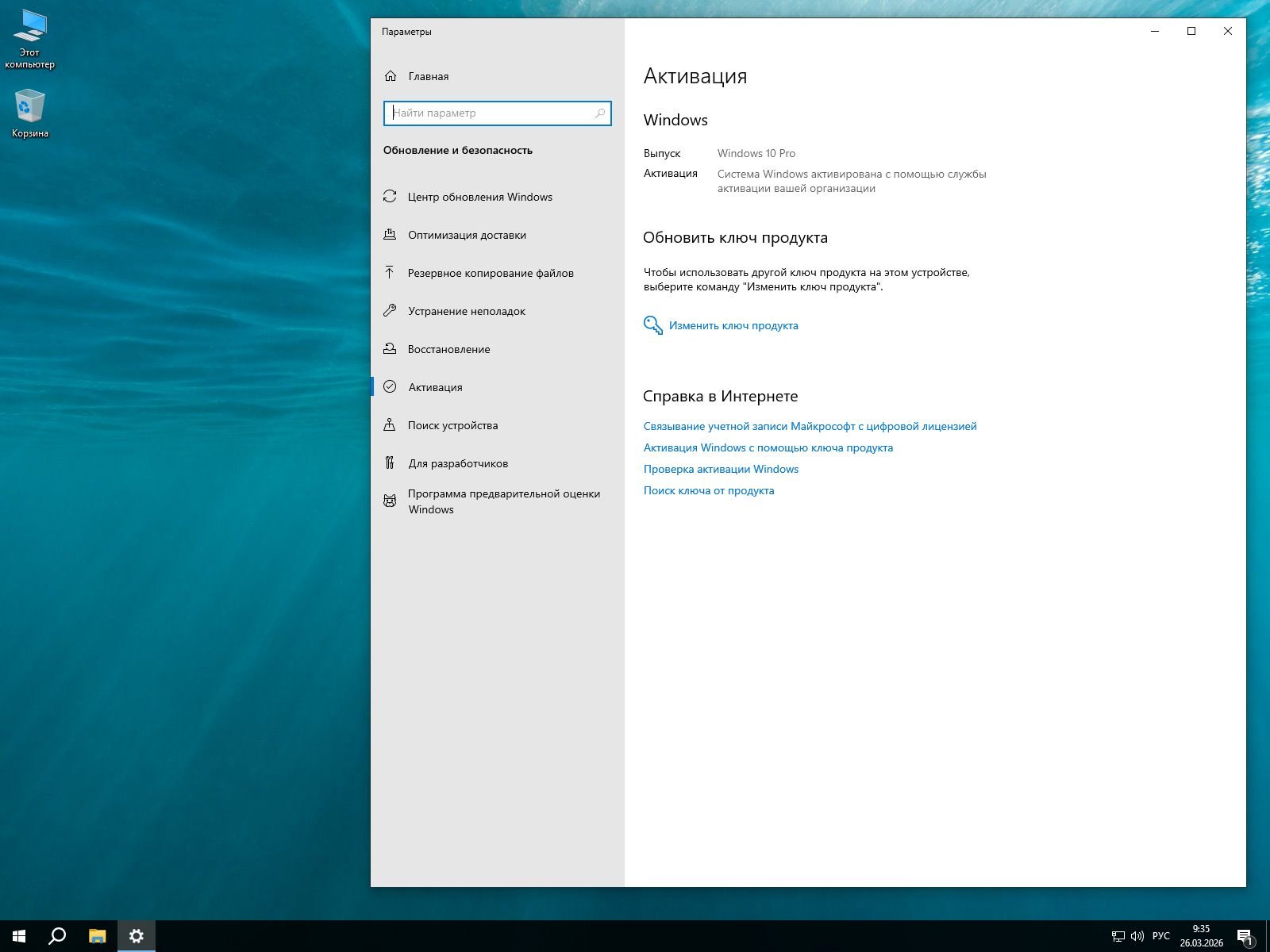Select Резервное копирование файлов
The image size is (1270, 952).
(491, 273)
